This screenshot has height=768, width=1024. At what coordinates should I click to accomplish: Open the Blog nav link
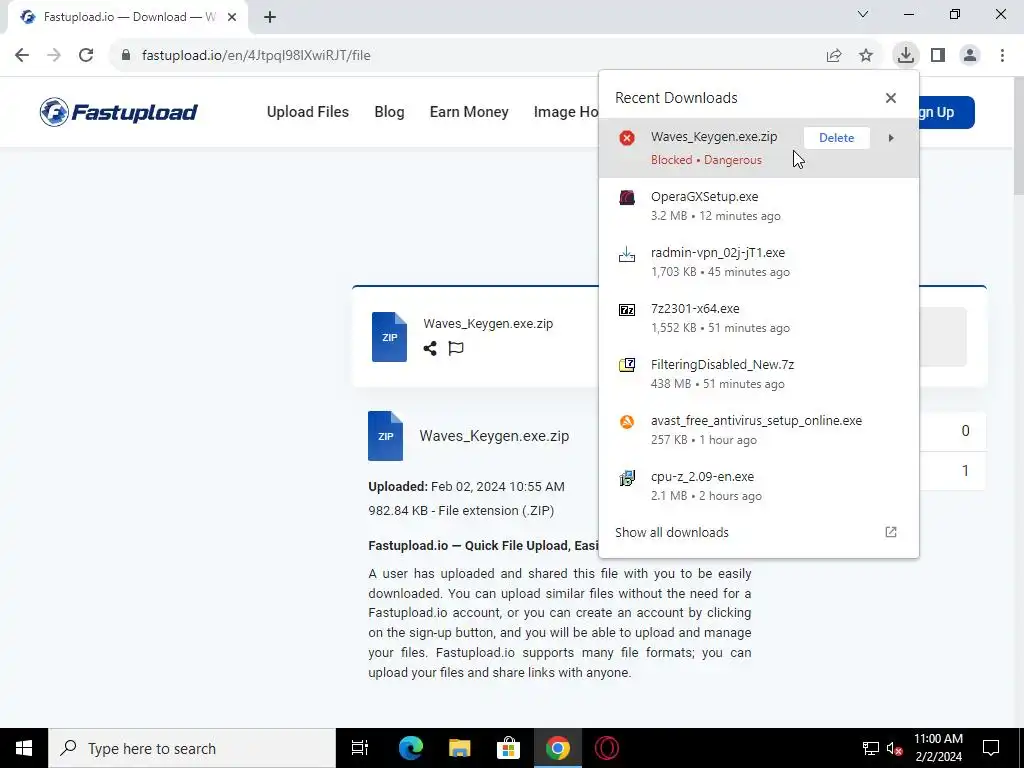(x=389, y=112)
